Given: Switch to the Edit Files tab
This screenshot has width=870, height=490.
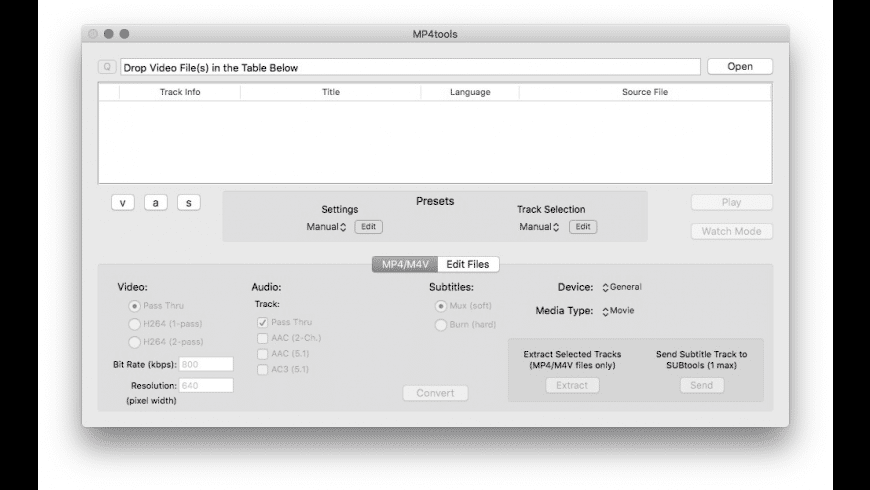Looking at the screenshot, I should tap(468, 264).
